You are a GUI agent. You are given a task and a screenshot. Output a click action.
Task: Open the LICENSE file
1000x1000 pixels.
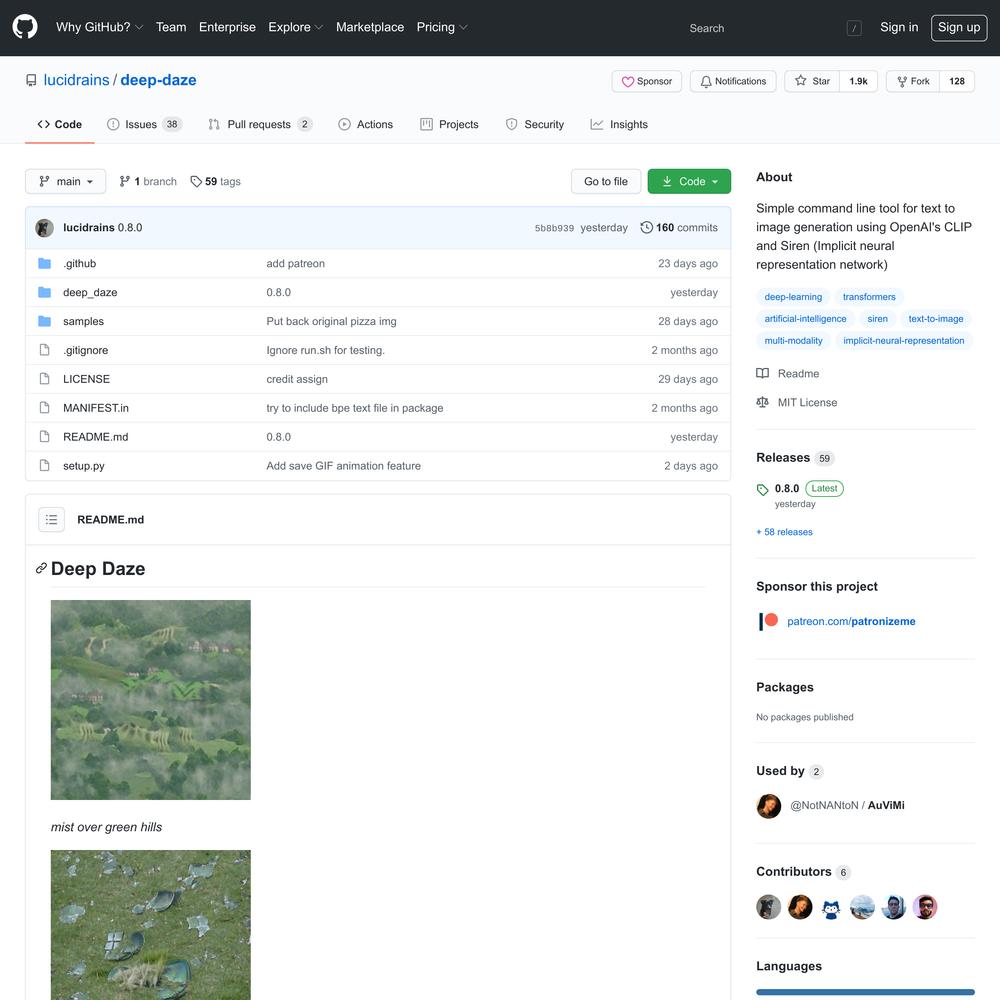[x=86, y=379]
